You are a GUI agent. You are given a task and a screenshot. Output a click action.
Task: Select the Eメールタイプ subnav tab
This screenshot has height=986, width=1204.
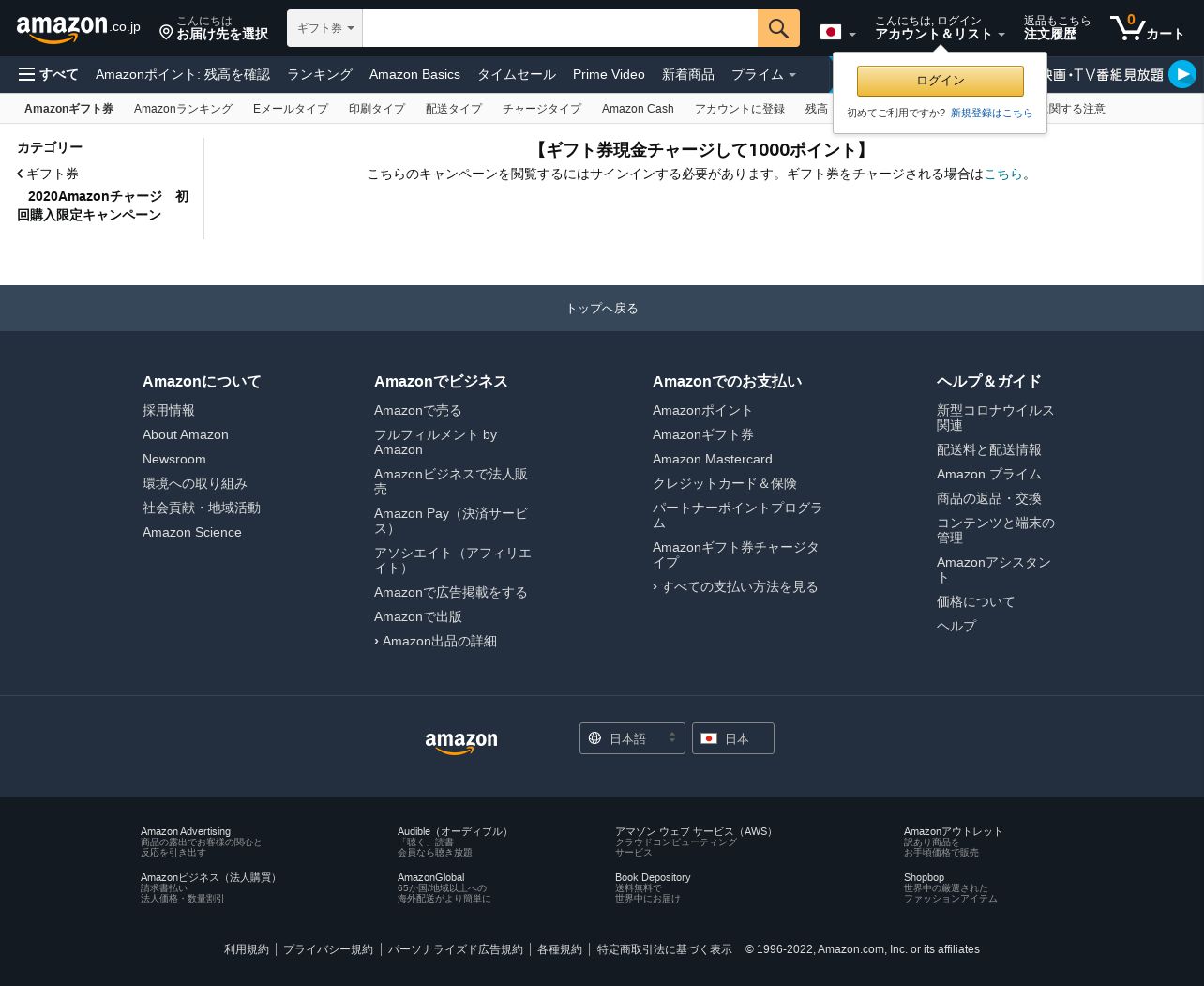coord(291,109)
